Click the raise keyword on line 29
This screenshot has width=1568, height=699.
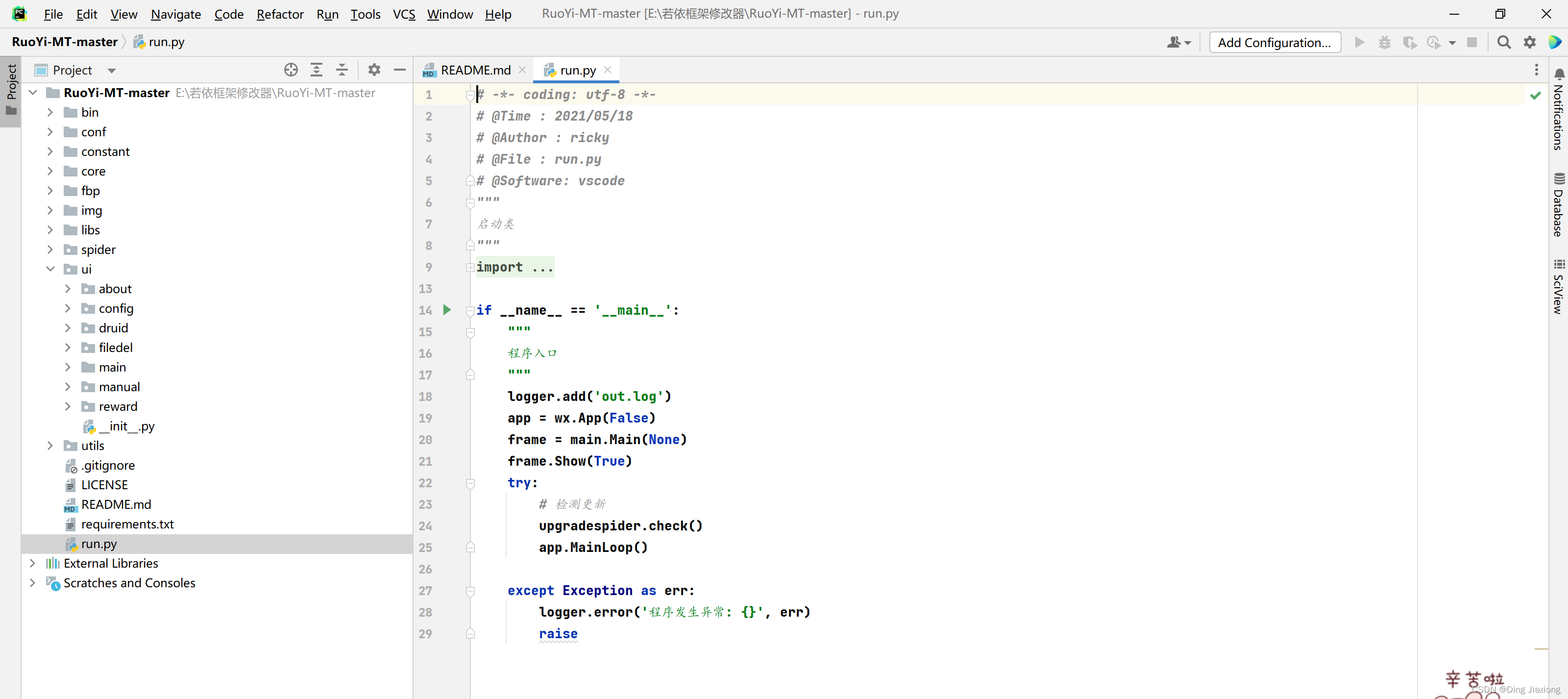coord(558,634)
